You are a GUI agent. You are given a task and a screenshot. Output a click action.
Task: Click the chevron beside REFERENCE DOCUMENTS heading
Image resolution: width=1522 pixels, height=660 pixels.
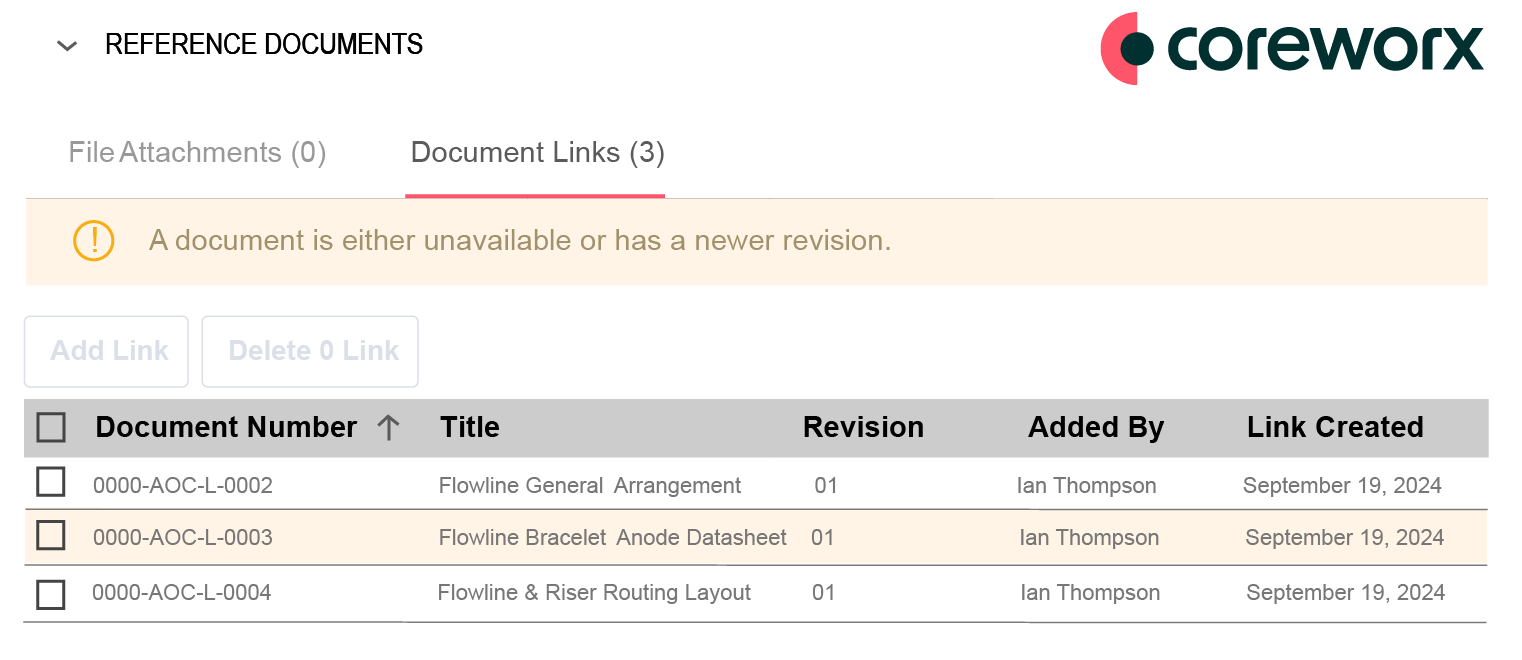coord(66,45)
